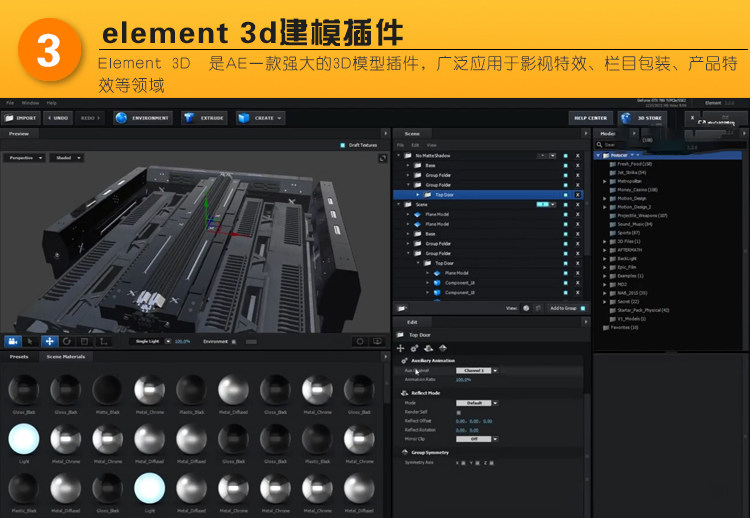750x518 pixels.
Task: Open the File menu at top left
Action: 10,103
